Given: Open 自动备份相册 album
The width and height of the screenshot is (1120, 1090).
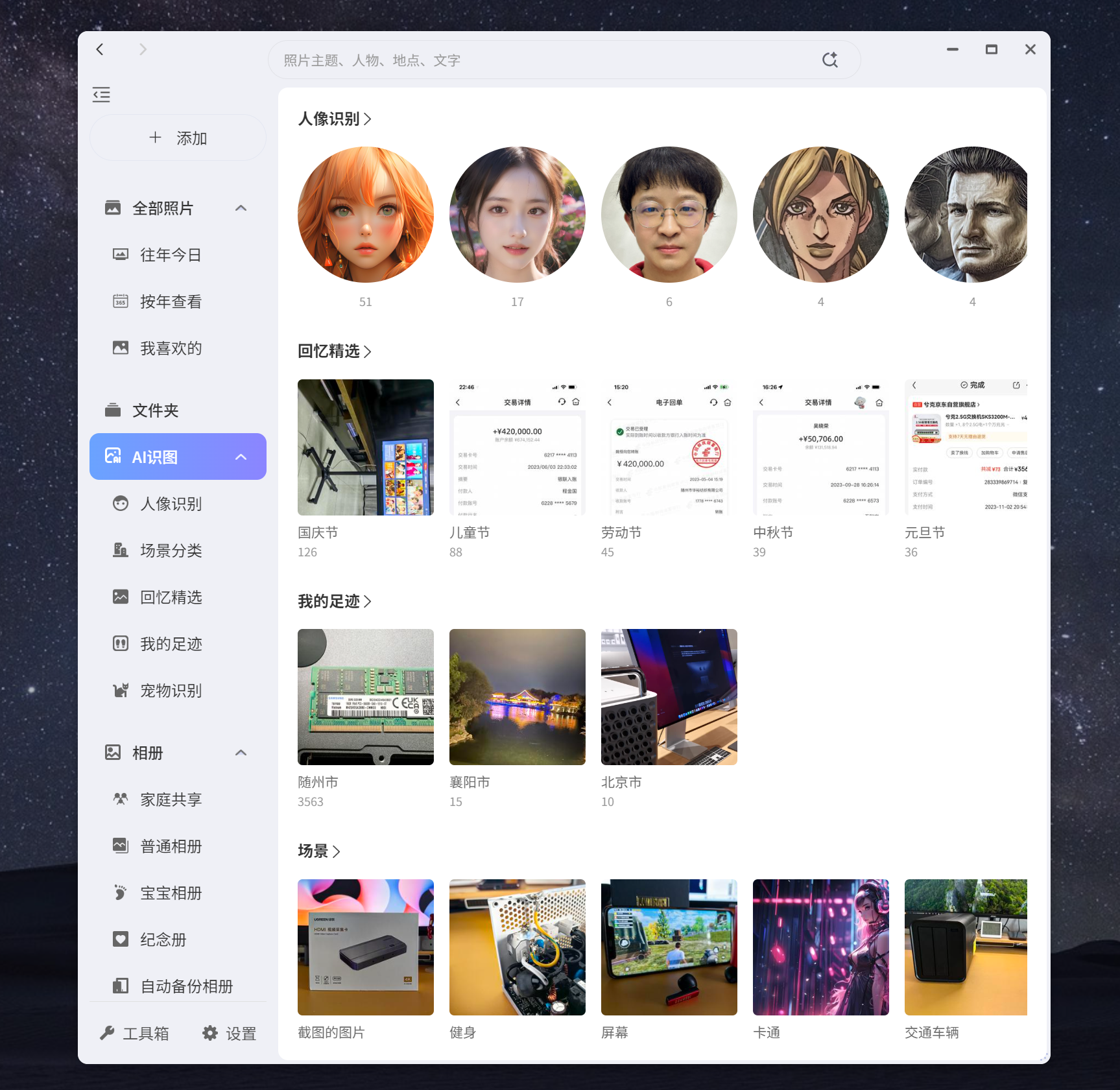Looking at the screenshot, I should point(178,986).
